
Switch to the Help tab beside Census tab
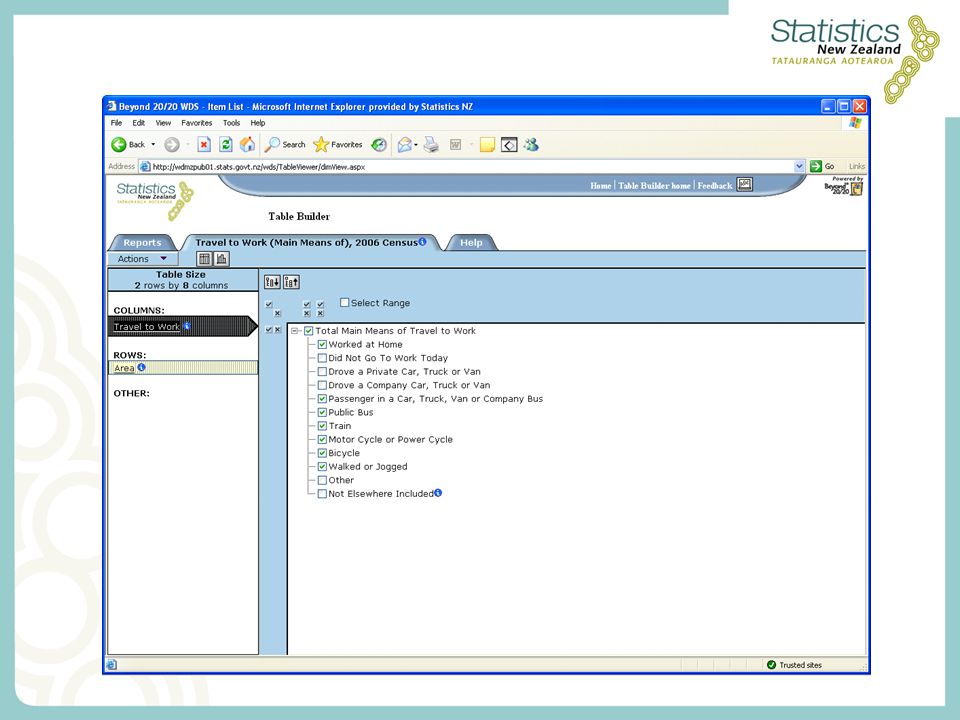pyautogui.click(x=471, y=242)
